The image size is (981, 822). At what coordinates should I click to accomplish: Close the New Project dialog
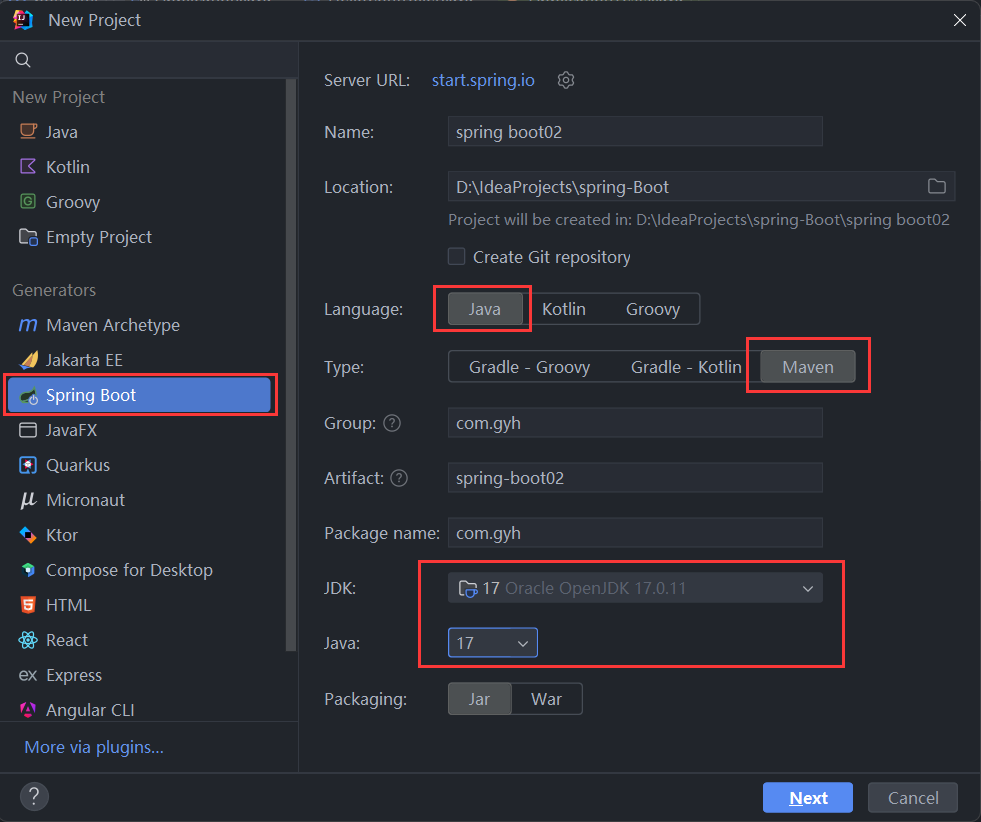tap(960, 20)
